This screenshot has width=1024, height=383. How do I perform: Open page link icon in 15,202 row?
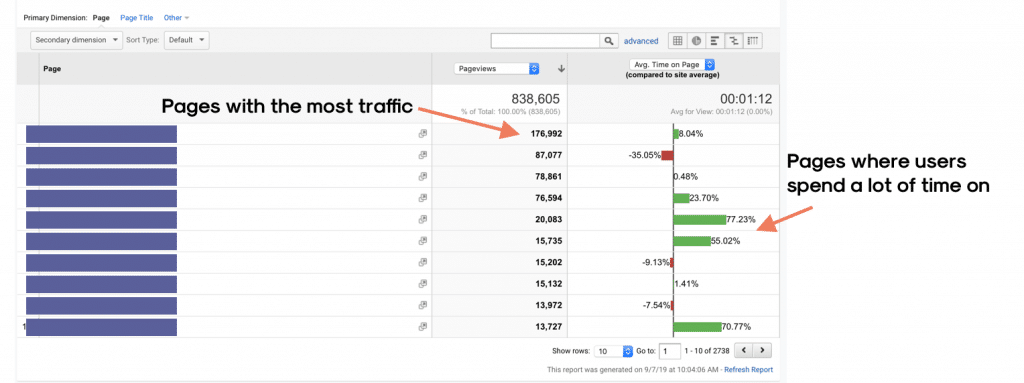point(423,262)
